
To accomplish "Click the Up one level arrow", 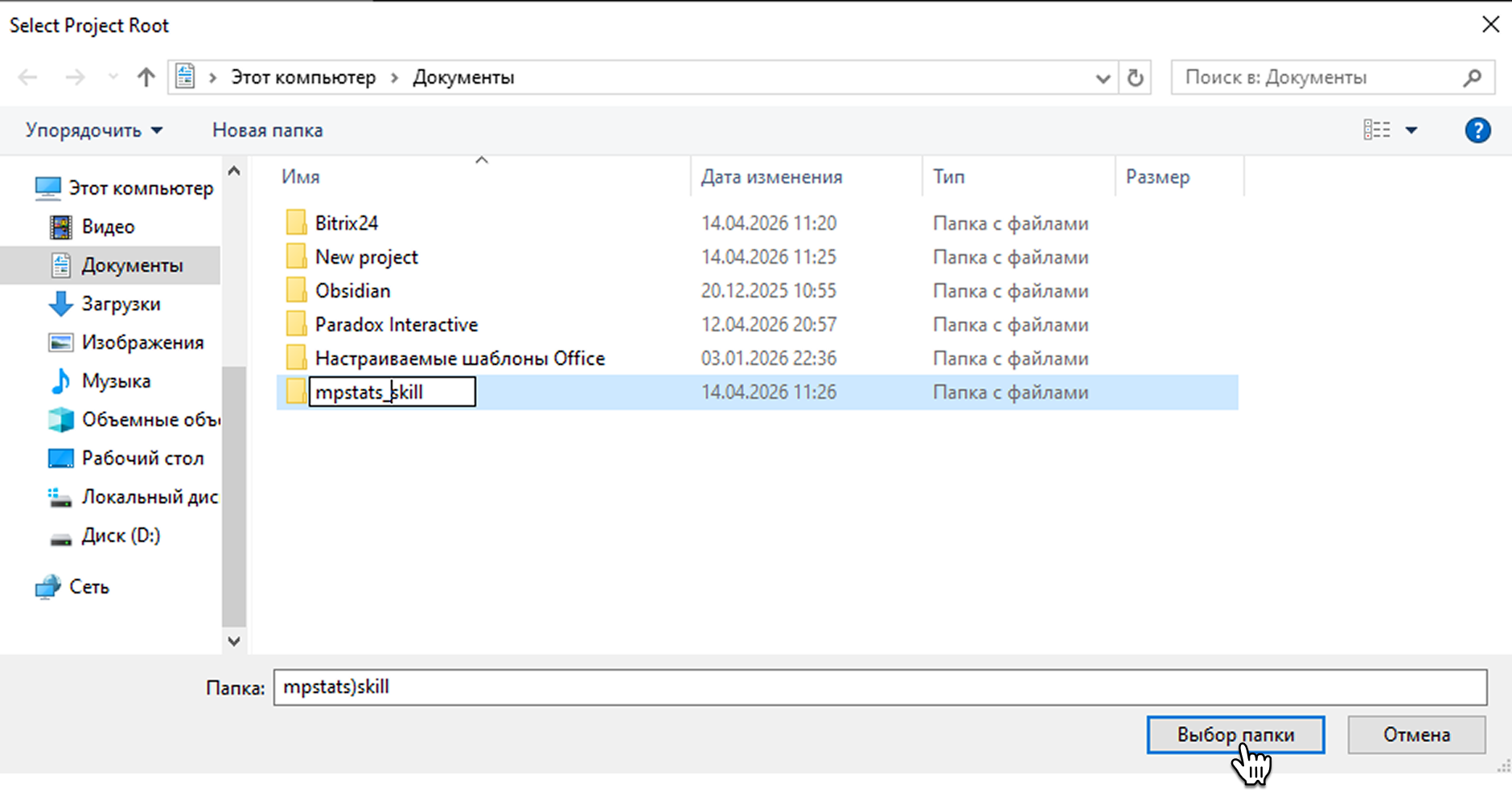I will [x=146, y=77].
